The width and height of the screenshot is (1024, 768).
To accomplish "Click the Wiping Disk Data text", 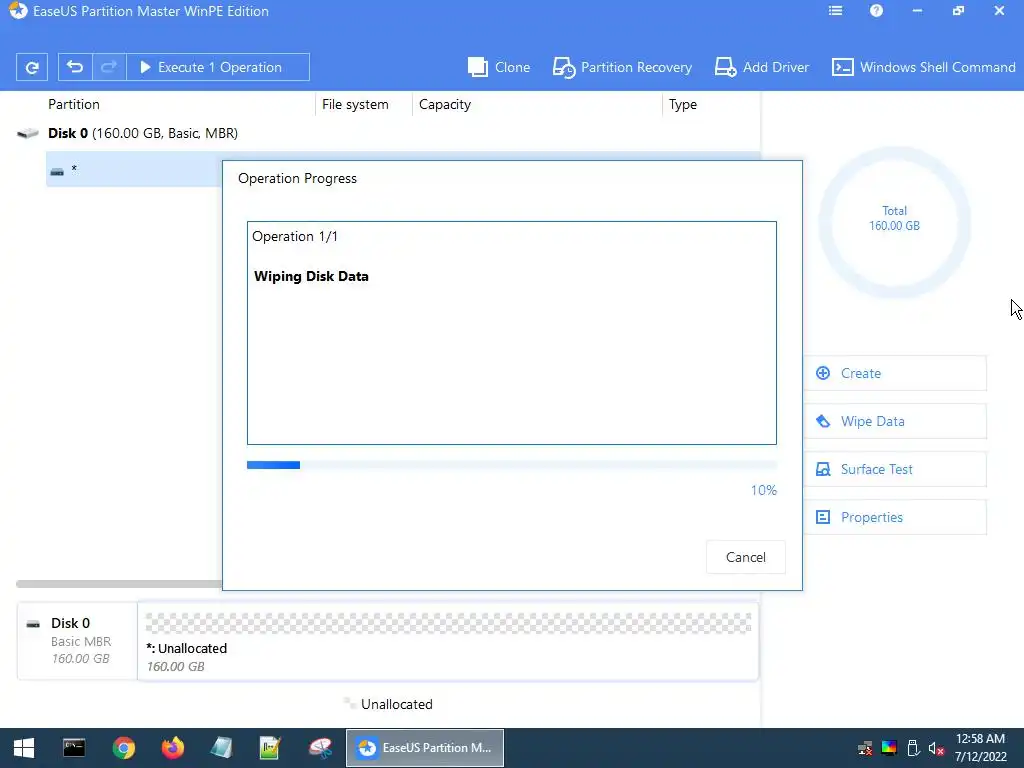I will pos(312,276).
